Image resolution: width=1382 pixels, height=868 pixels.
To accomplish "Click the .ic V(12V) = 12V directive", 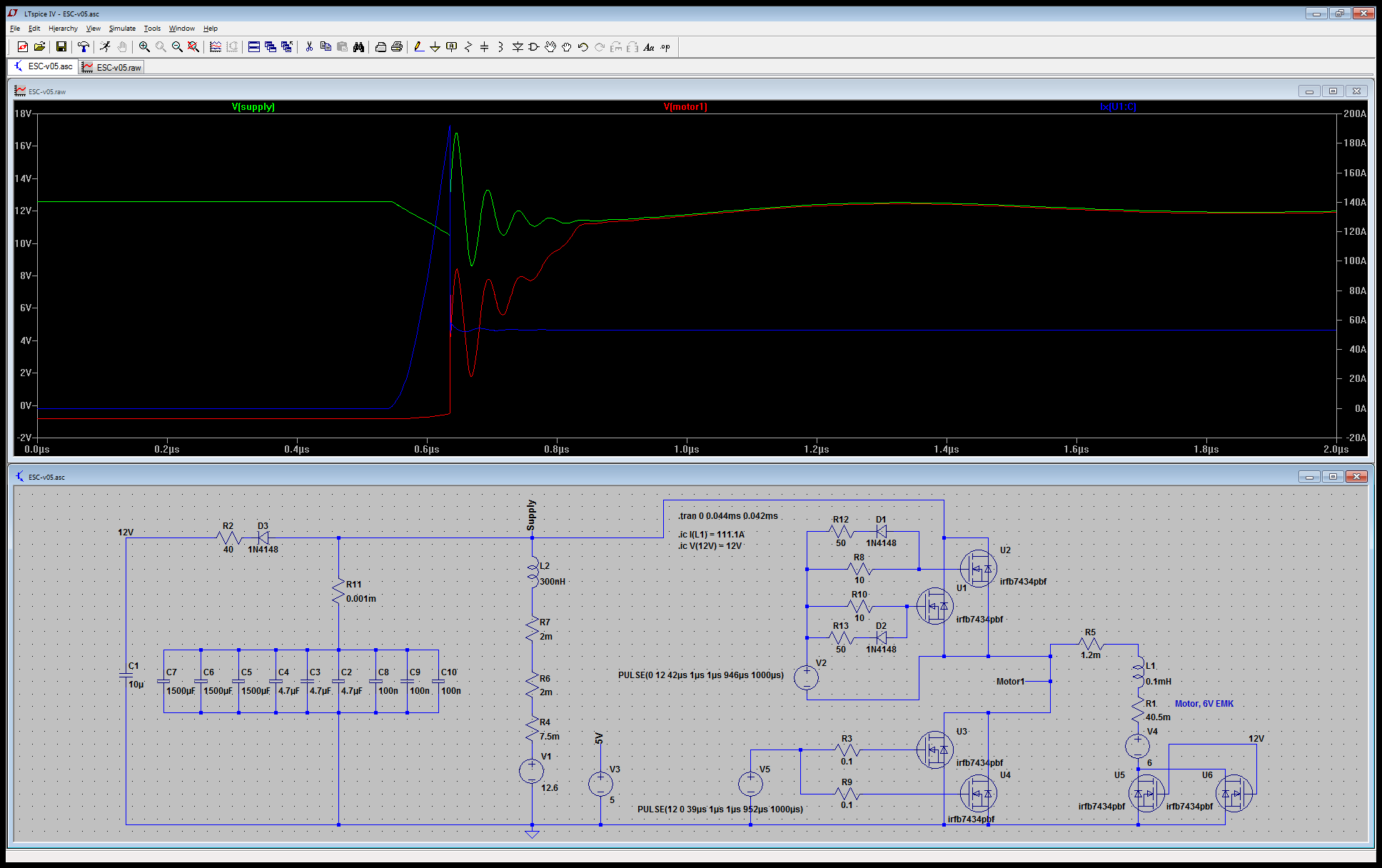I will 710,546.
